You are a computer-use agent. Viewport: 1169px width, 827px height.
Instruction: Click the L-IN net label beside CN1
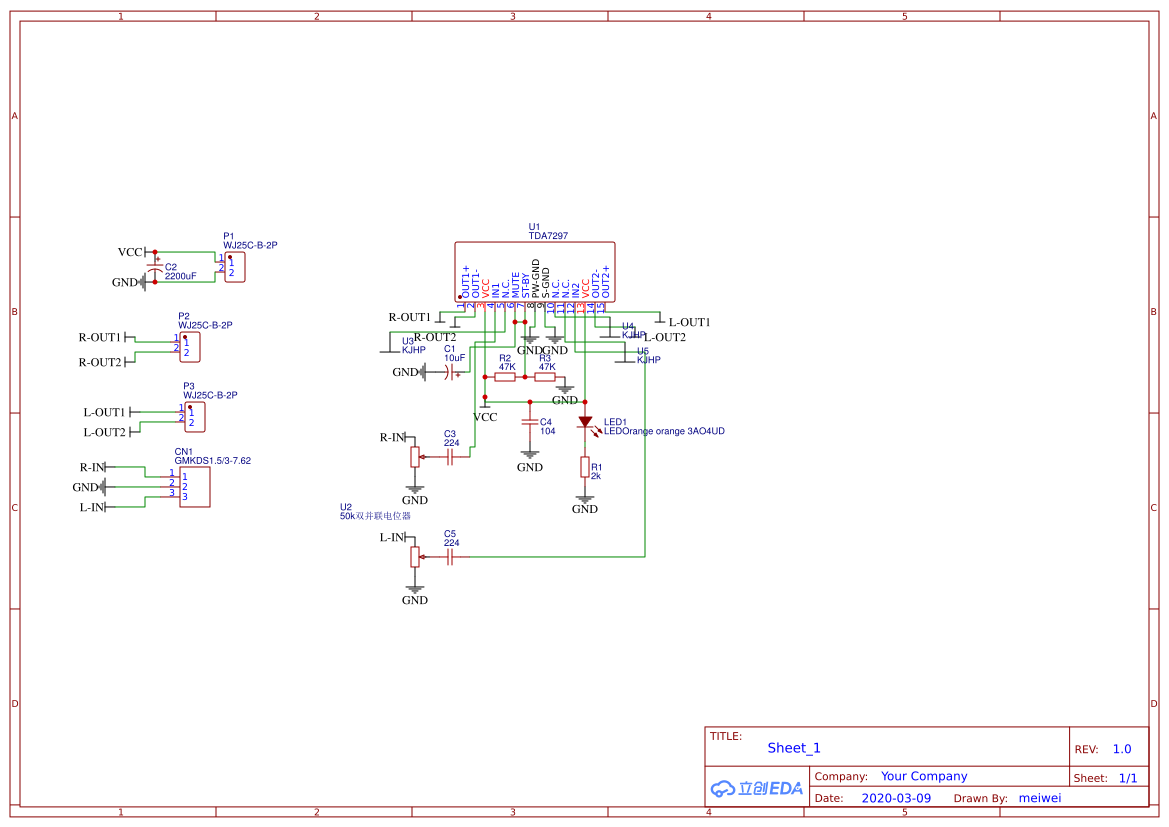pos(92,508)
